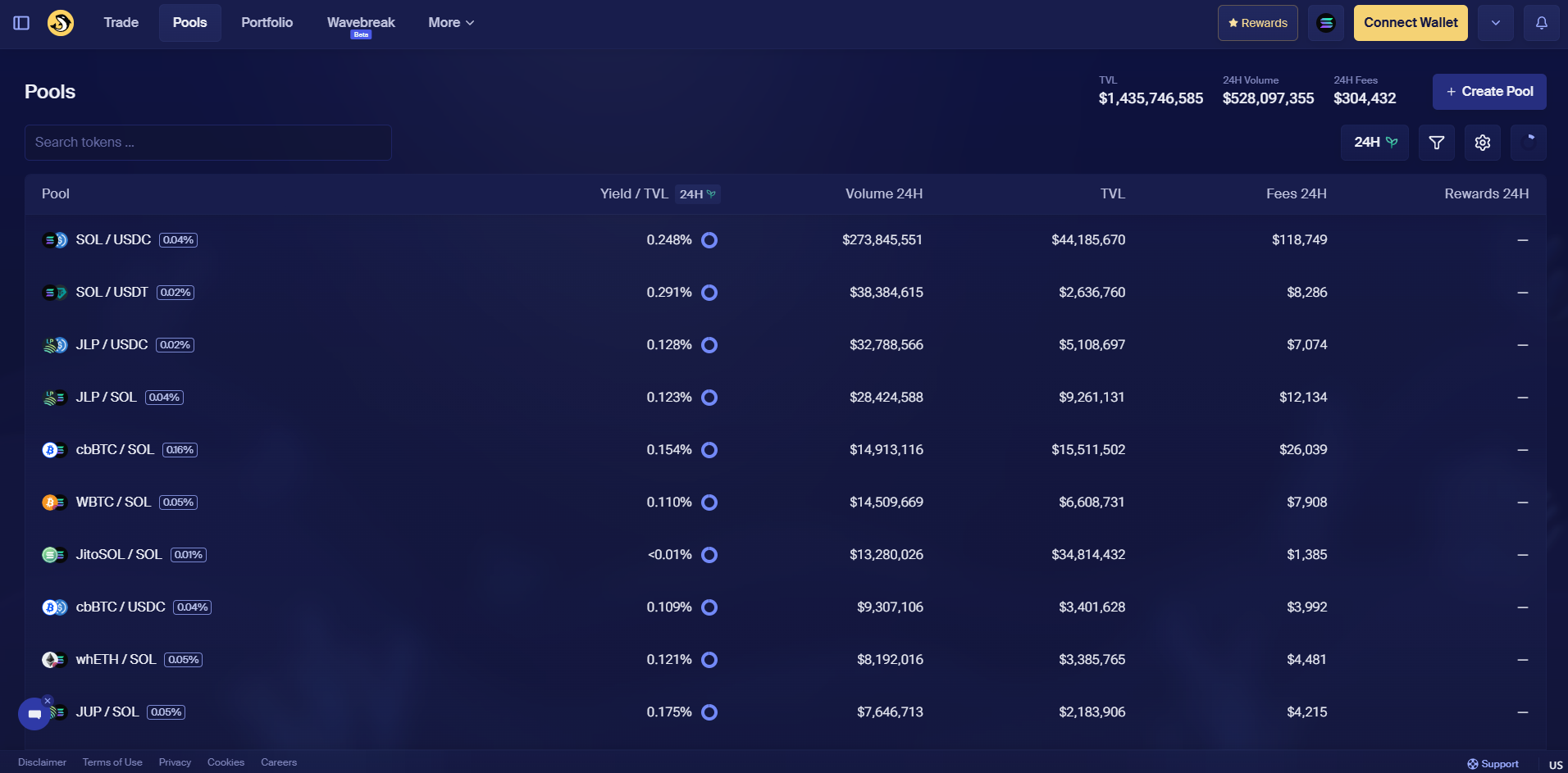Click the Solana network icon button
Image resolution: width=1568 pixels, height=773 pixels.
[x=1325, y=23]
